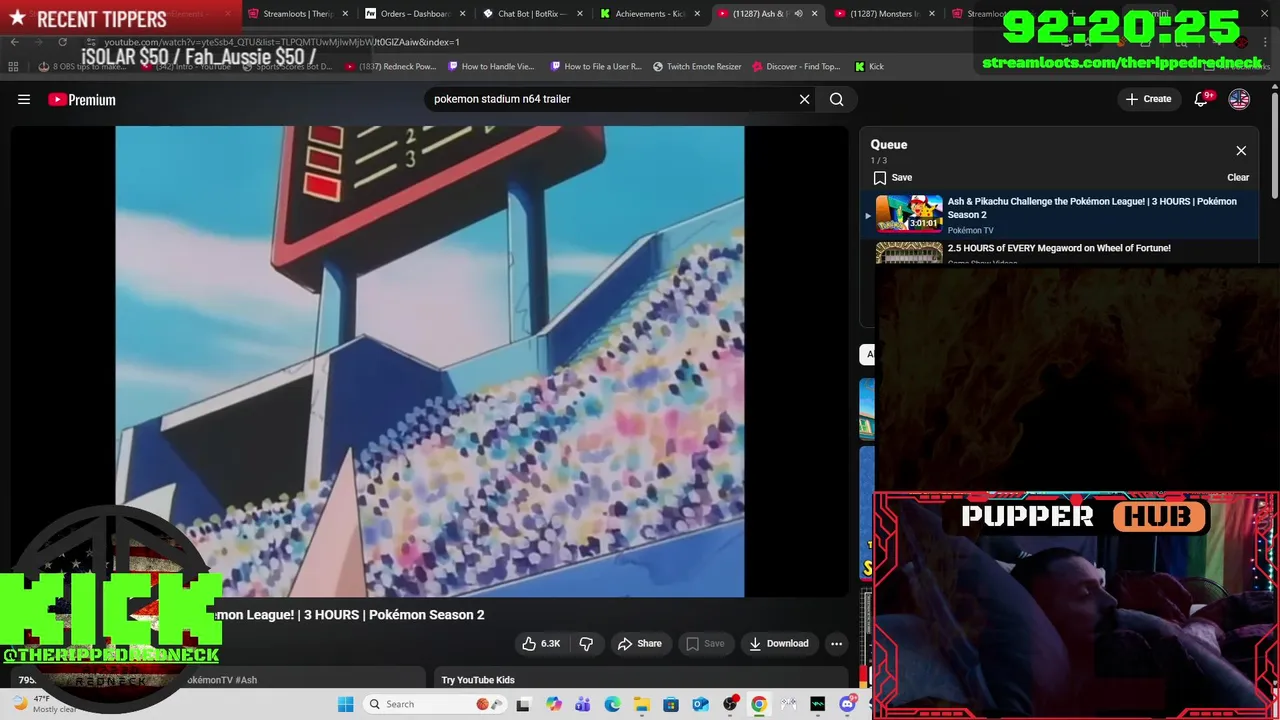Open Task View from taskbar
1280x720 pixels.
pos(523,704)
